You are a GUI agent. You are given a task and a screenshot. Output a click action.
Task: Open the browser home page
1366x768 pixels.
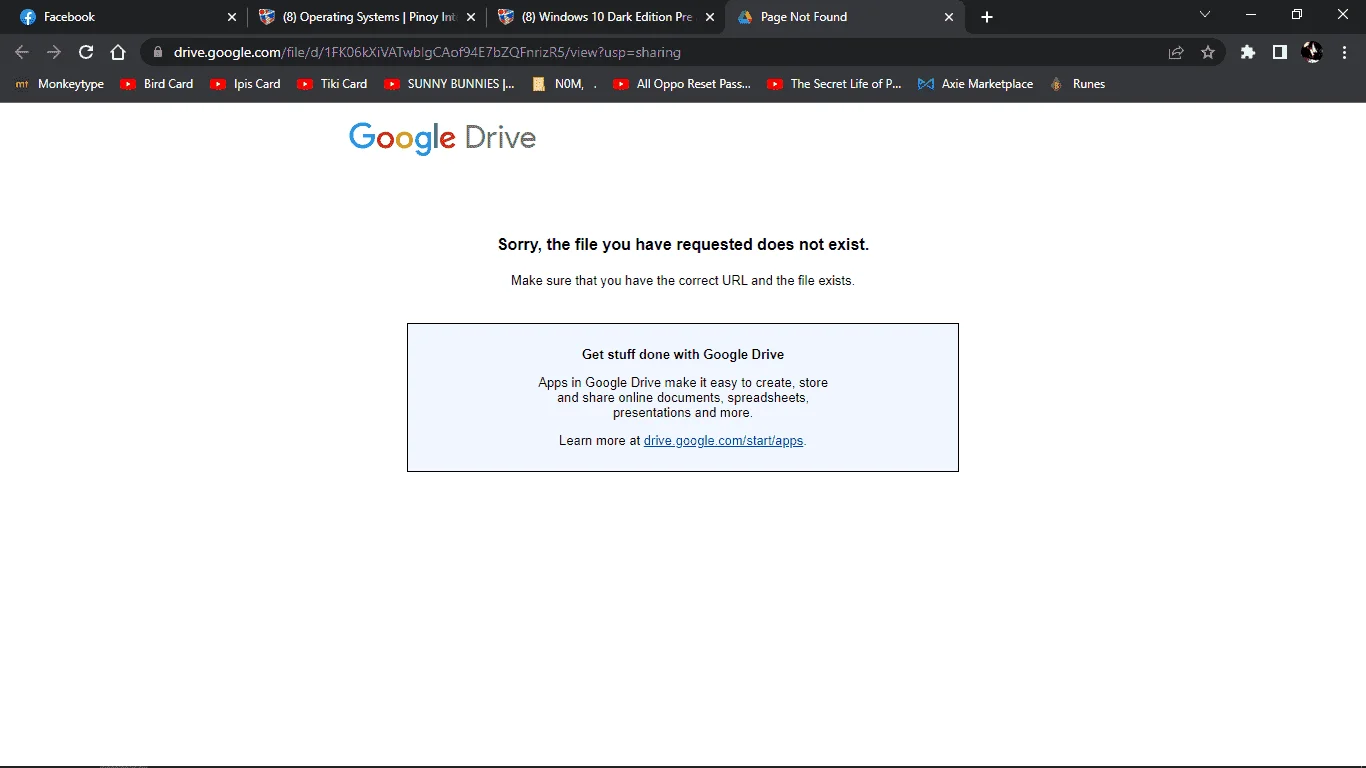coord(118,52)
